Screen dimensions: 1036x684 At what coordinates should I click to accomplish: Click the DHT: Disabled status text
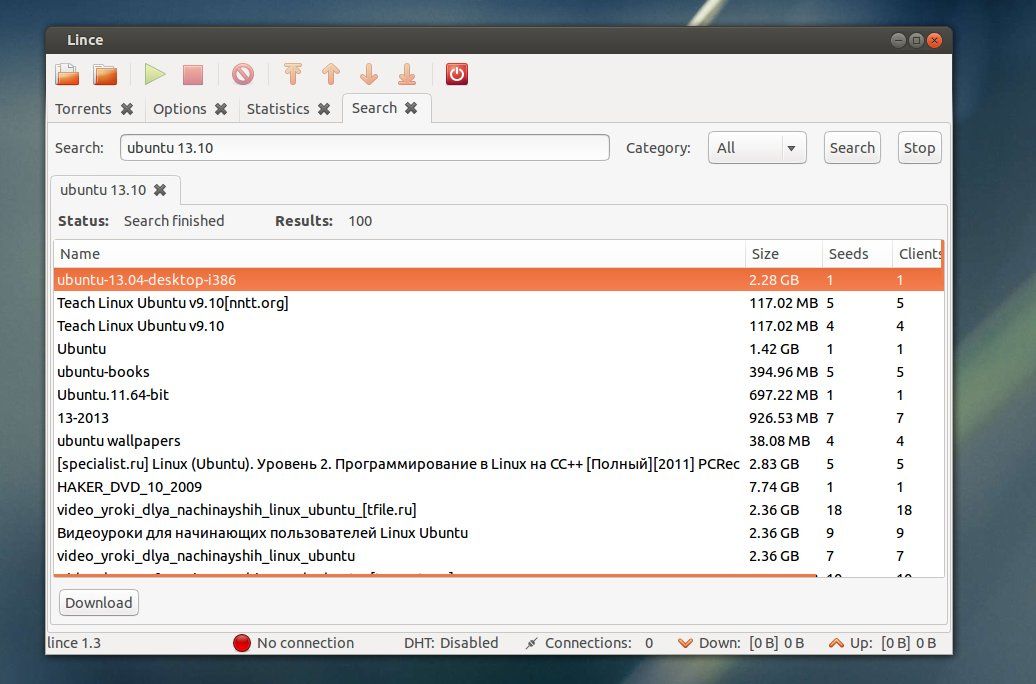[x=451, y=643]
